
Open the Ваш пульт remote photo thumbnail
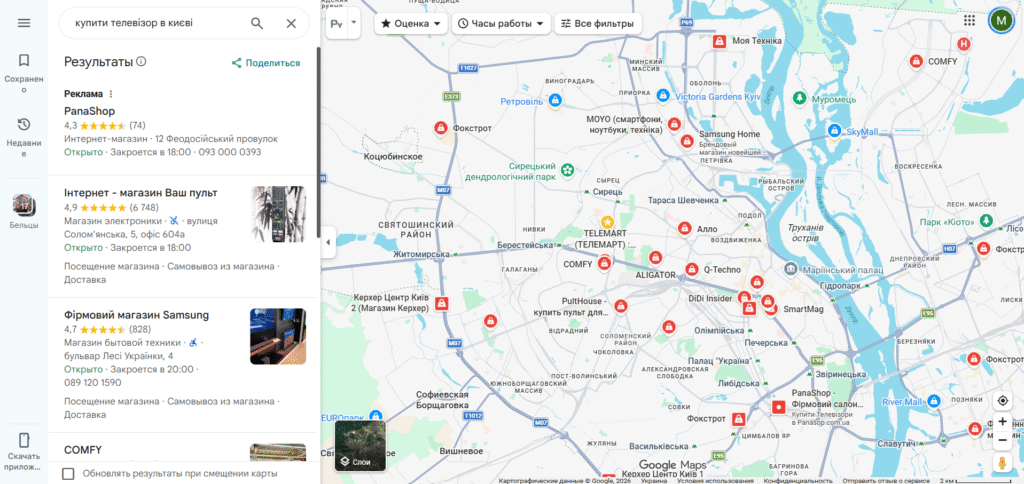pos(279,214)
